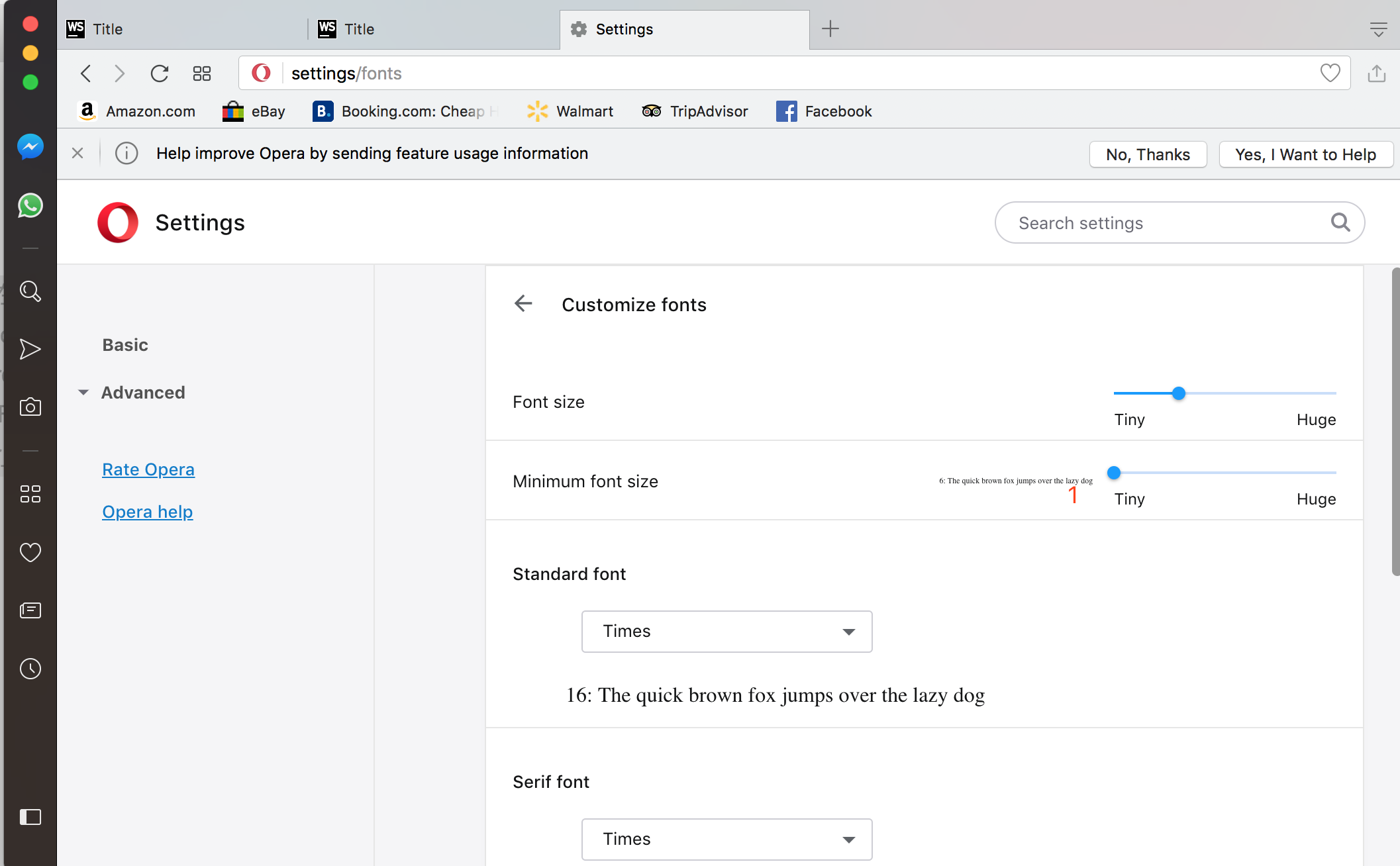1400x866 pixels.
Task: Collapse the Advanced settings section
Action: [x=142, y=393]
